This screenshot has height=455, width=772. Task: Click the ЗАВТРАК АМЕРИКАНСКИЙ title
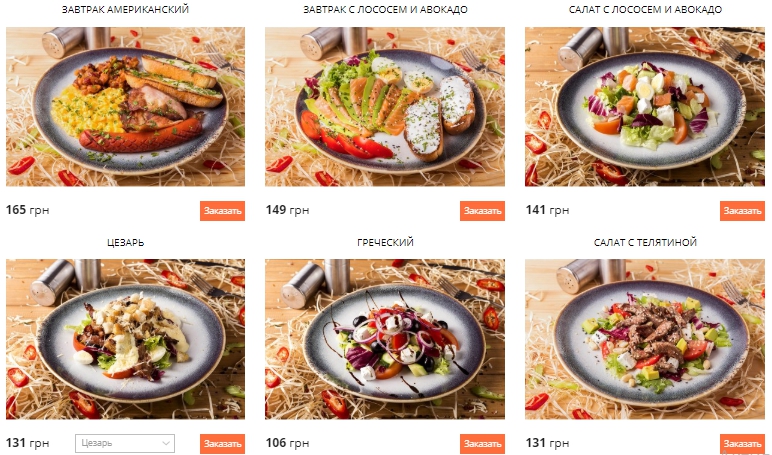[x=125, y=9]
